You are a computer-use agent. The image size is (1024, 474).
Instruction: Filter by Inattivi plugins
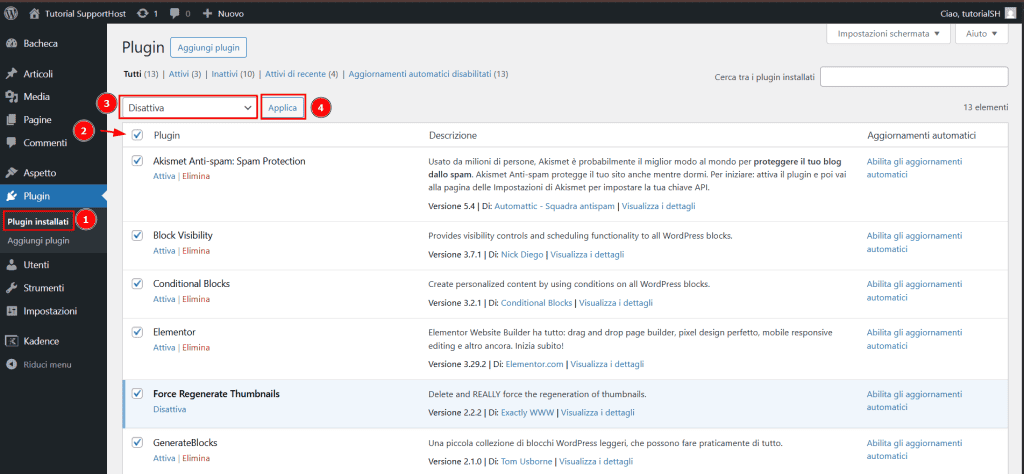(x=224, y=74)
